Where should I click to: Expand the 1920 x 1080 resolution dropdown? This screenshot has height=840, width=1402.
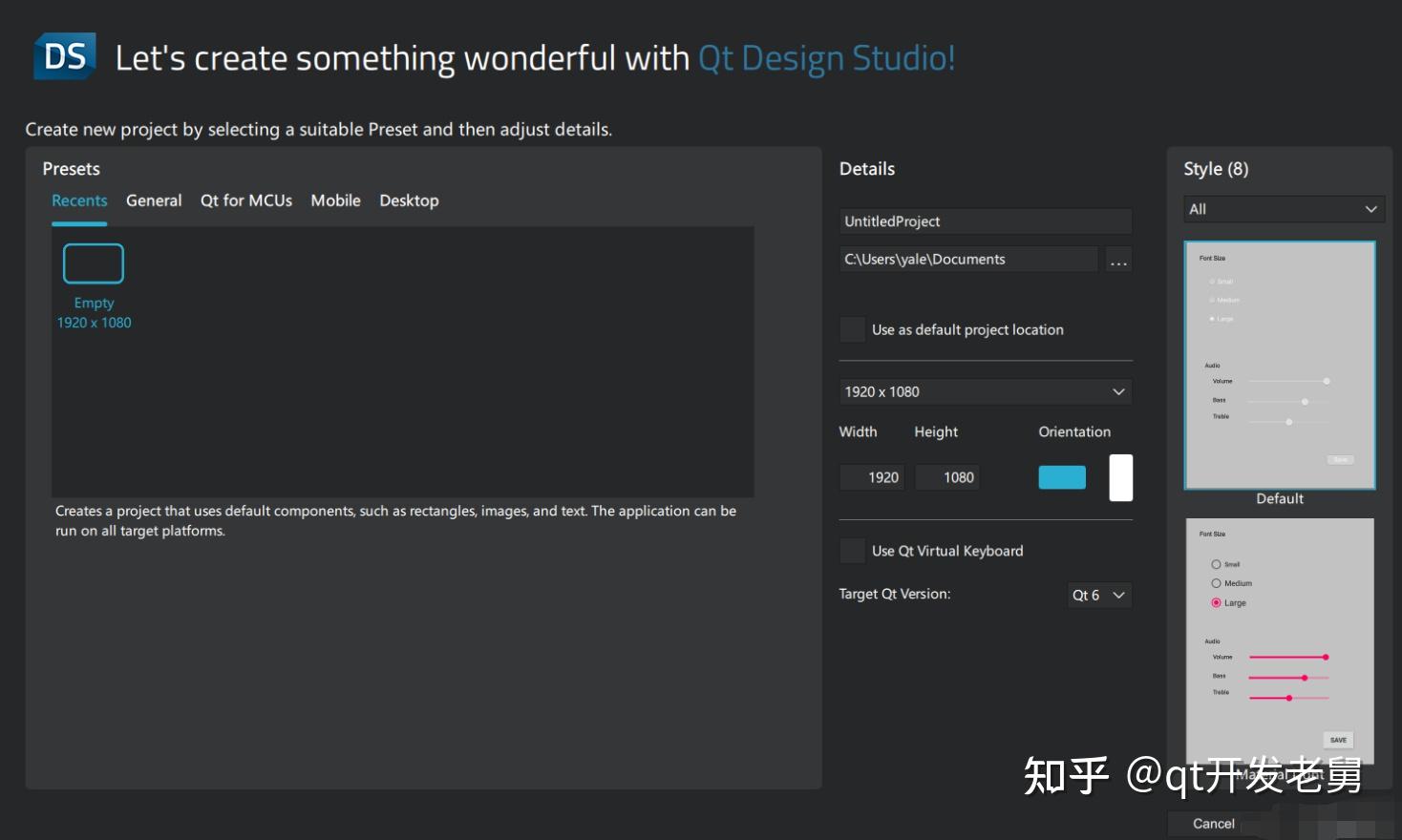coord(986,391)
